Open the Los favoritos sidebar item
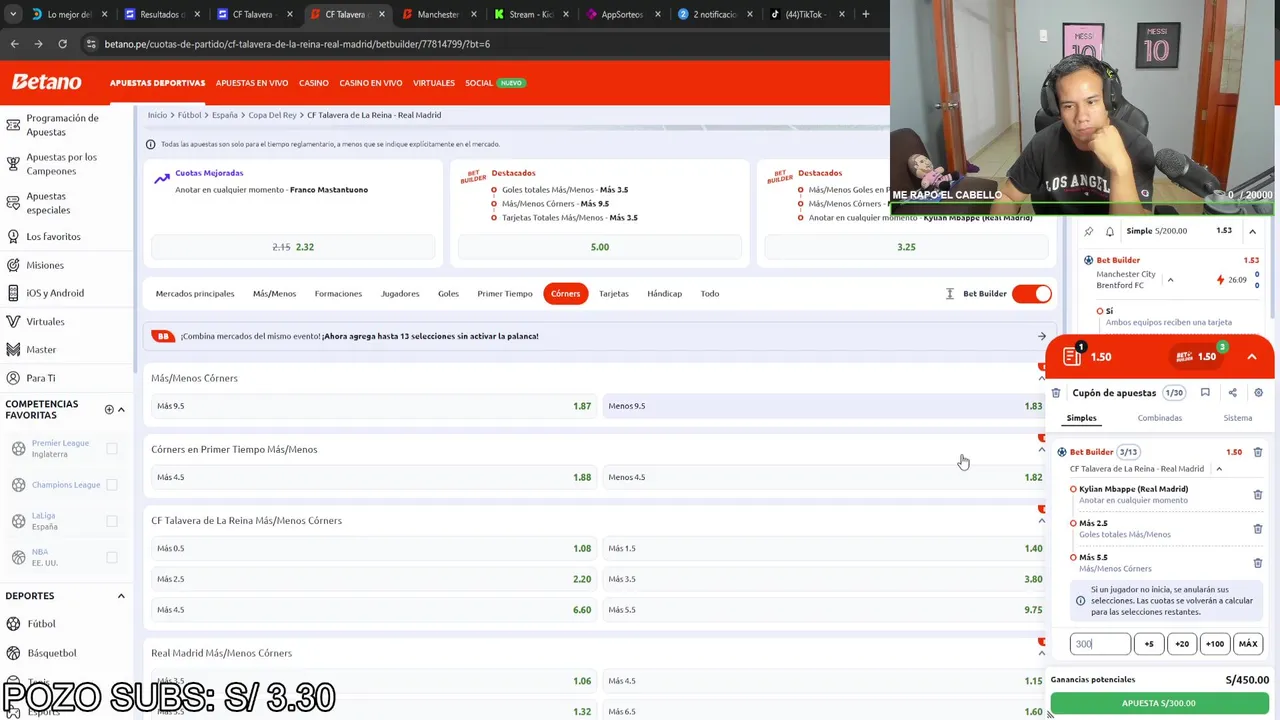This screenshot has height=720, width=1280. [53, 236]
